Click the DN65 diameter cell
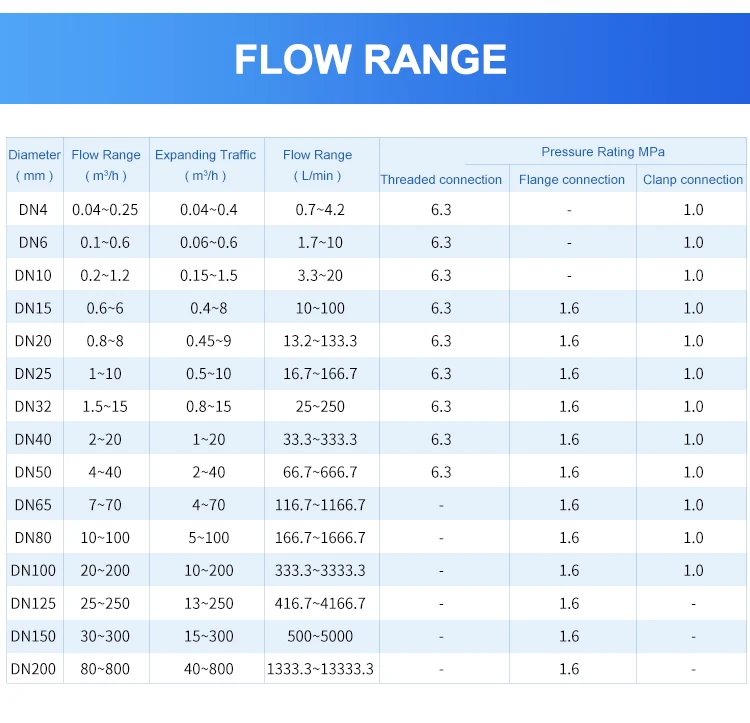The width and height of the screenshot is (750, 723). (x=33, y=505)
